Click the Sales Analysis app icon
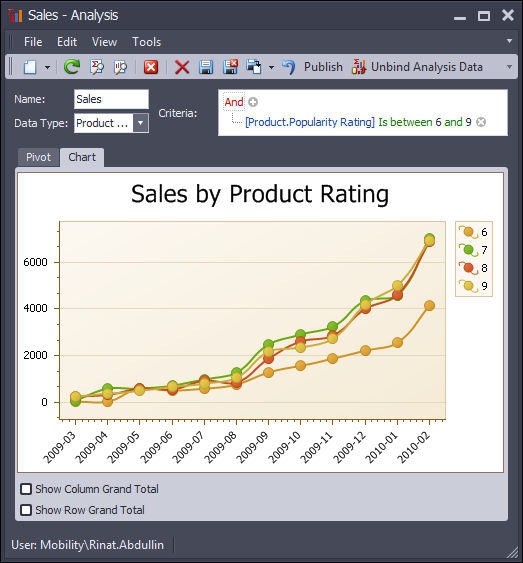This screenshot has width=523, height=563. (15, 15)
